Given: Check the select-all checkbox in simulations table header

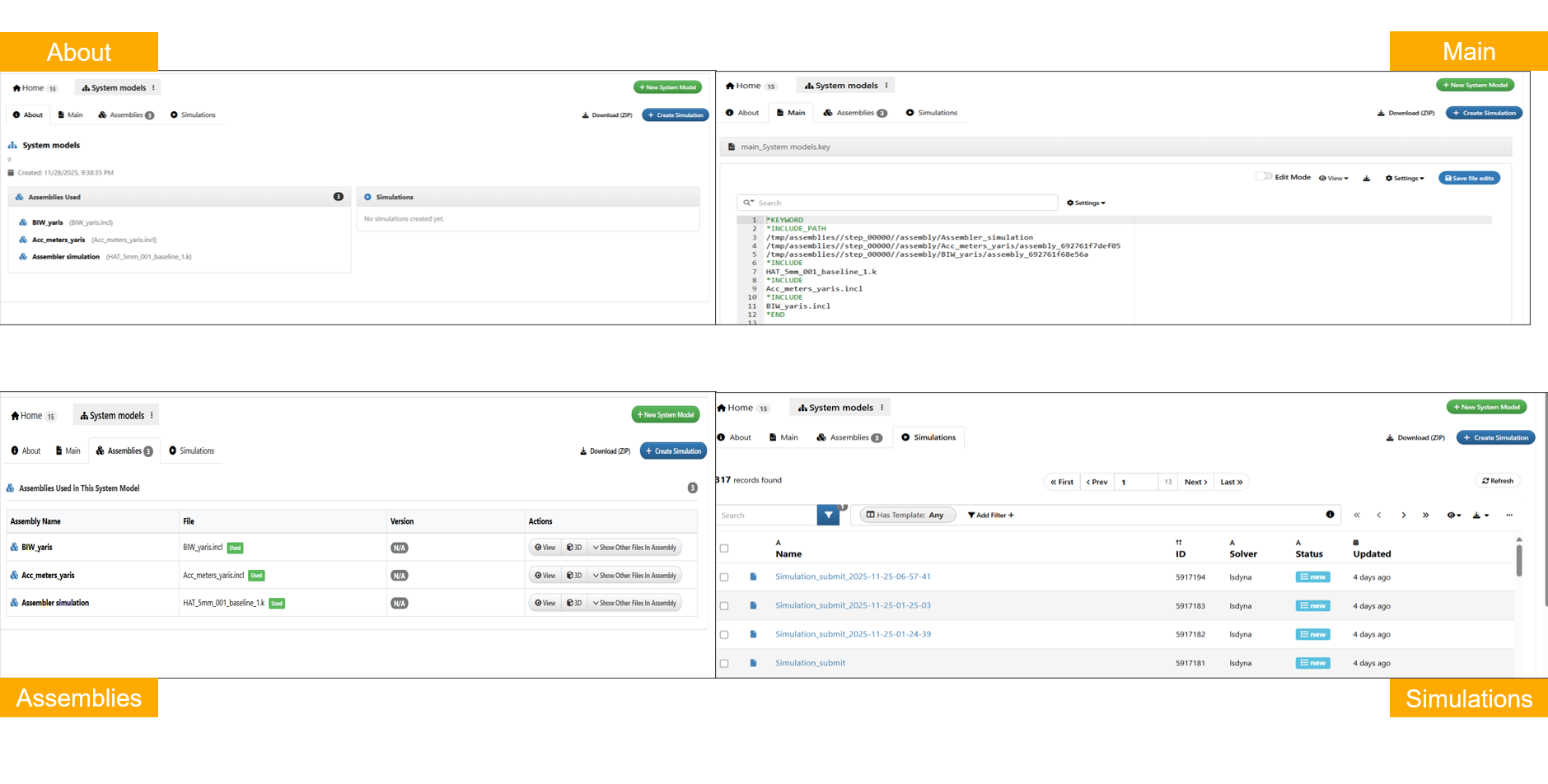Looking at the screenshot, I should 724,548.
